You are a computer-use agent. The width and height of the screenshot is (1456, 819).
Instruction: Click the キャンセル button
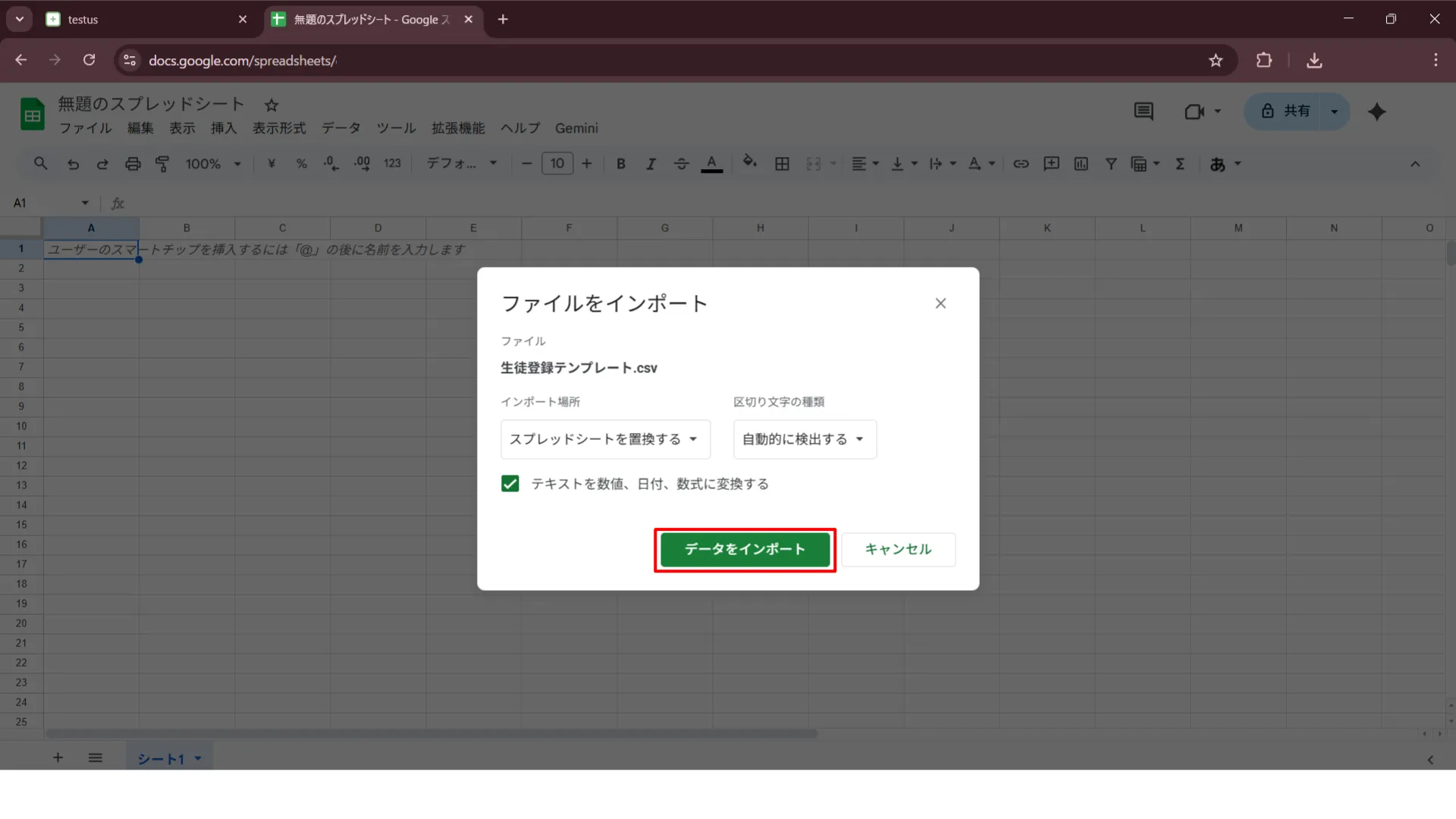tap(898, 549)
